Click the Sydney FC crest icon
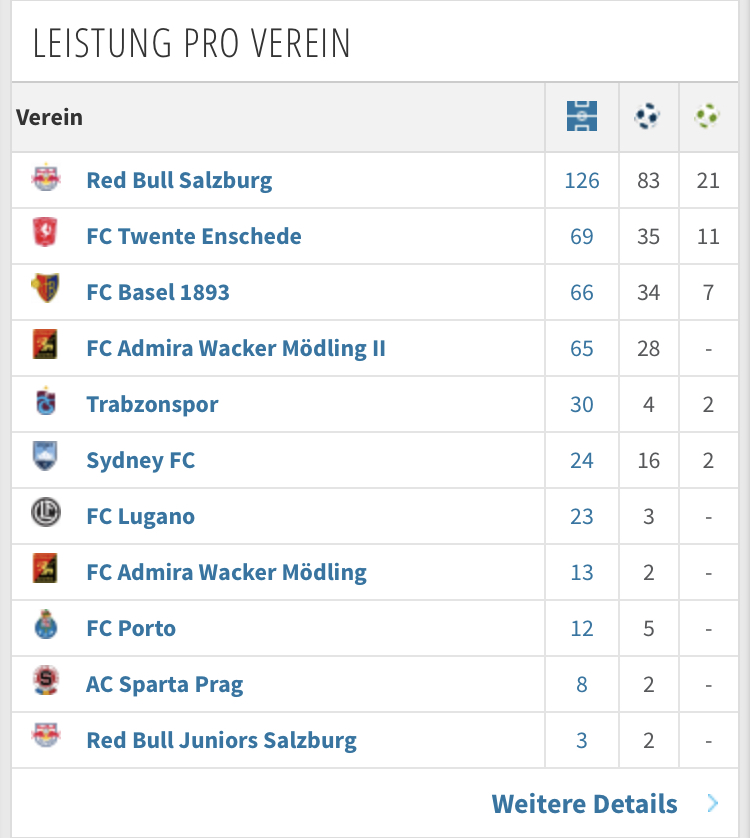Viewport: 750px width, 838px height. pyautogui.click(x=45, y=456)
